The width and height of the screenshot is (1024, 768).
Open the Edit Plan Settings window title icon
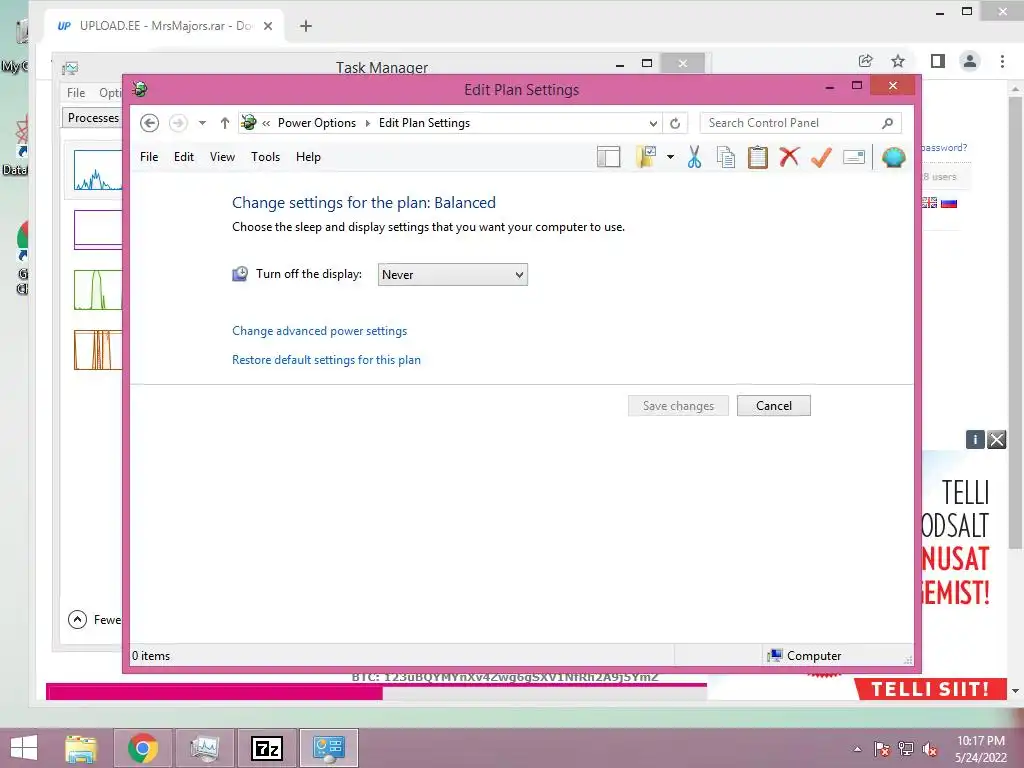139,89
